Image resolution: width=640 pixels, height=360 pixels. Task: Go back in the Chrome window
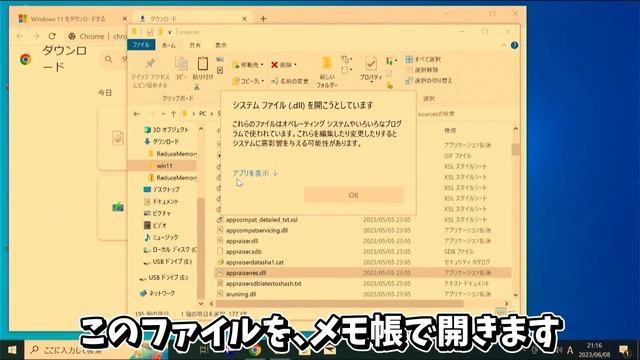(x=20, y=36)
